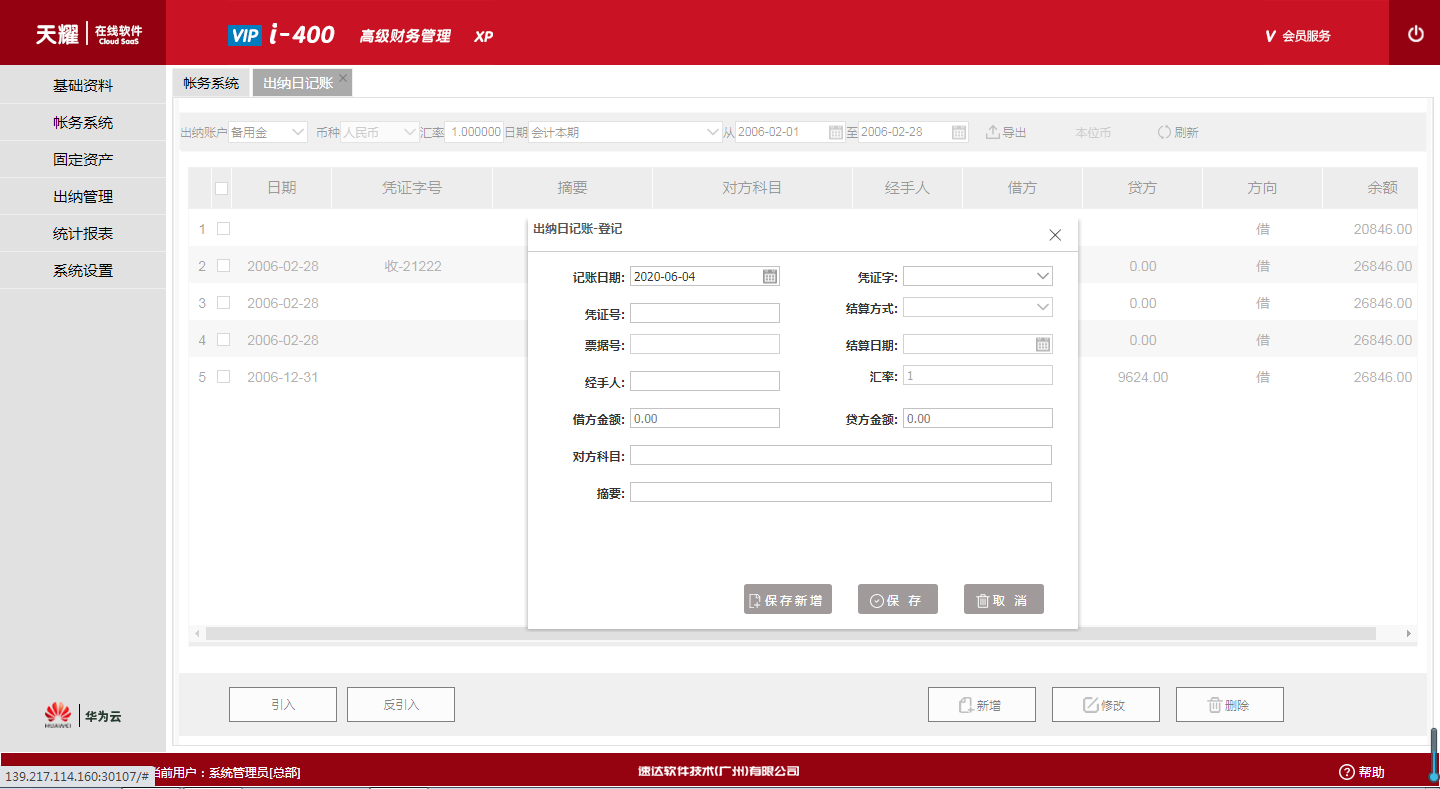Tick the checkbox on row 1

[x=224, y=229]
